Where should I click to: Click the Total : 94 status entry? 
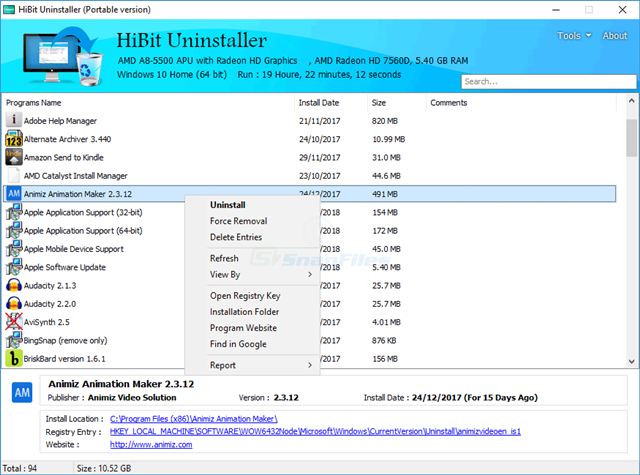pyautogui.click(x=20, y=468)
